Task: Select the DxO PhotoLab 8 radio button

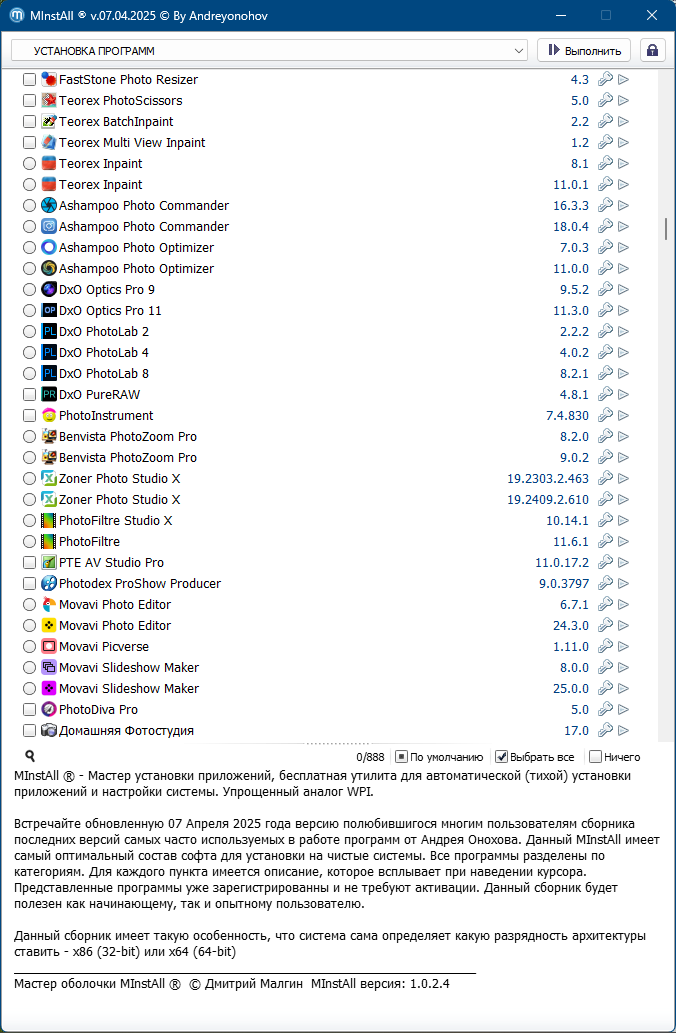Action: (x=29, y=374)
